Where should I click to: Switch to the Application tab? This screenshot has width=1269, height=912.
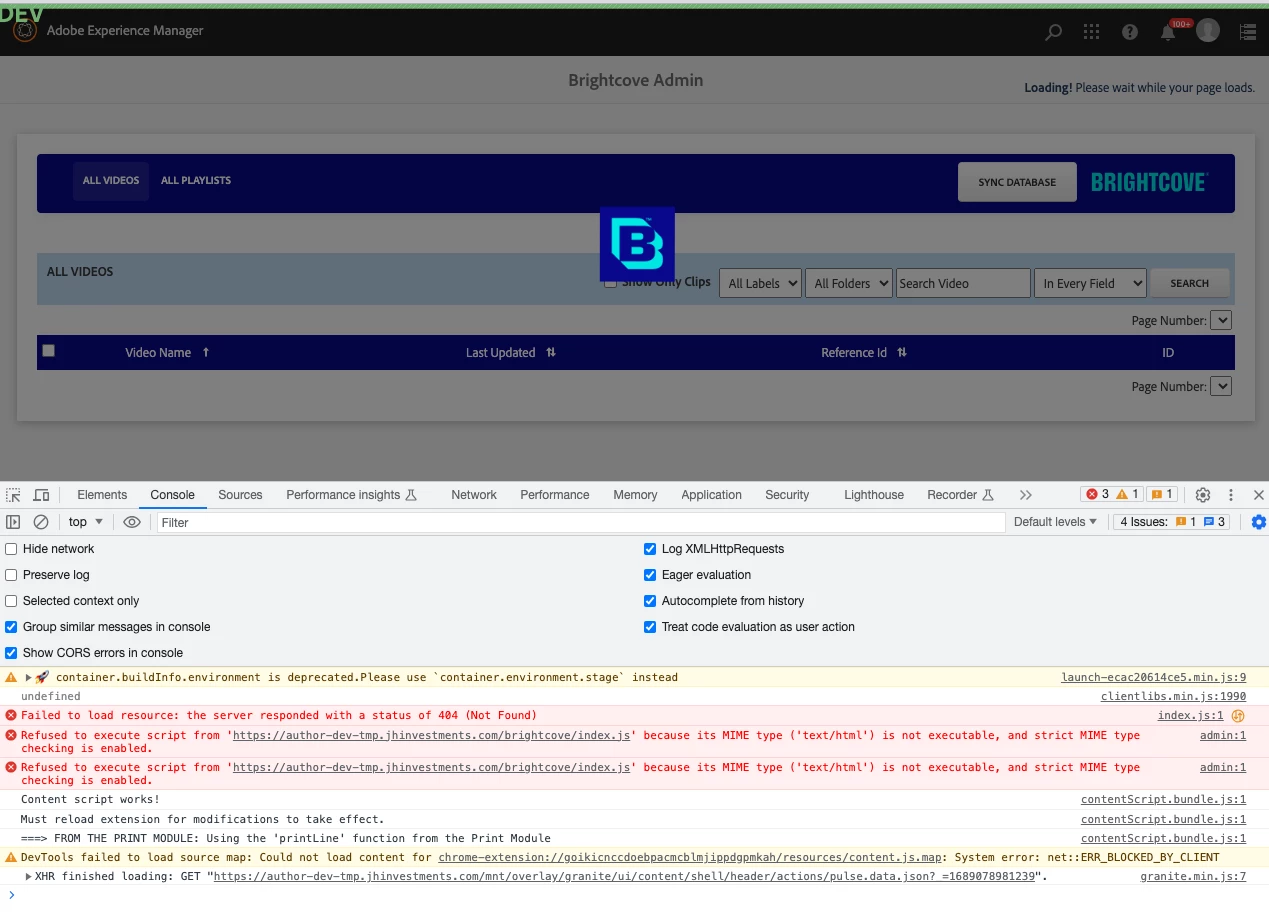click(x=711, y=495)
